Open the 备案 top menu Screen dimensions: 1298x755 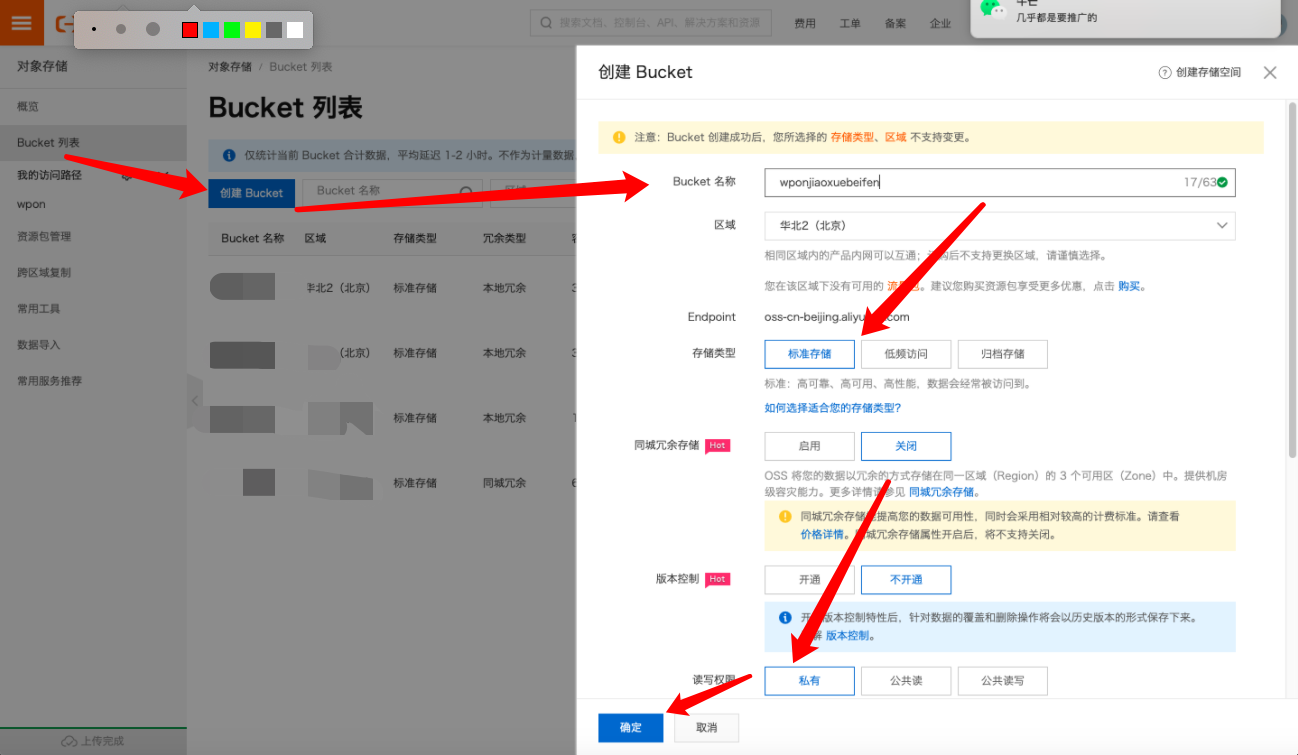pyautogui.click(x=895, y=23)
